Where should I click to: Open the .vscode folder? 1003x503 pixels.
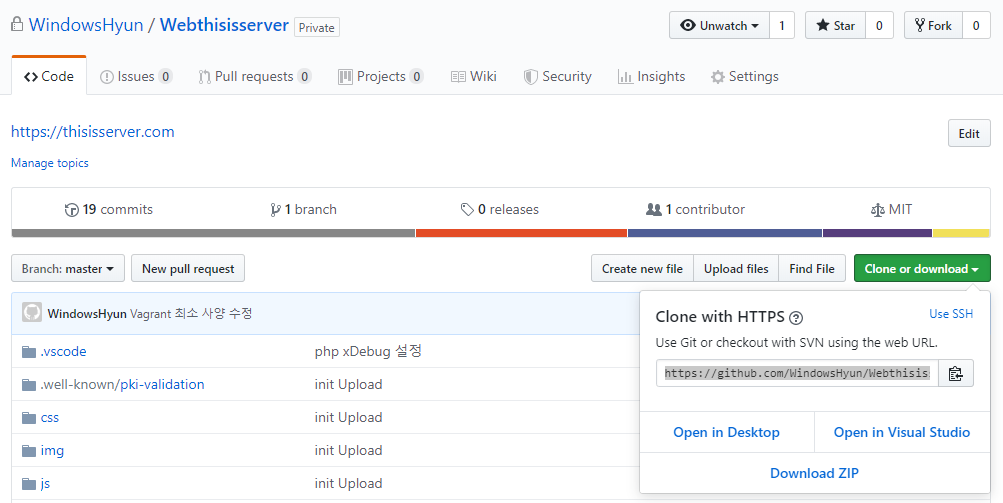click(63, 351)
